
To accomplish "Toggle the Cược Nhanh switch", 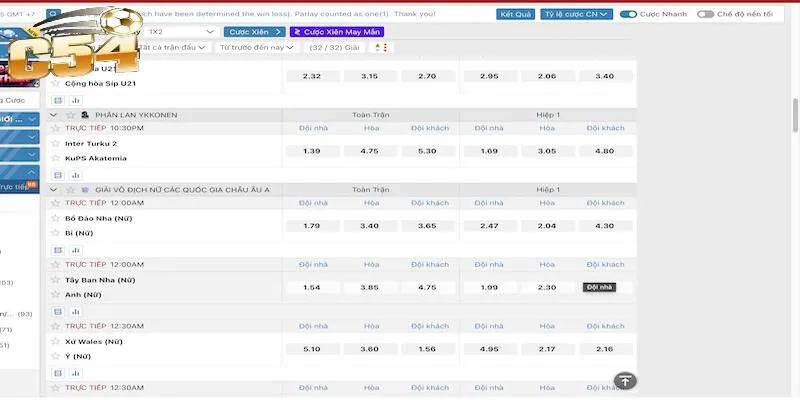I will pyautogui.click(x=629, y=15).
